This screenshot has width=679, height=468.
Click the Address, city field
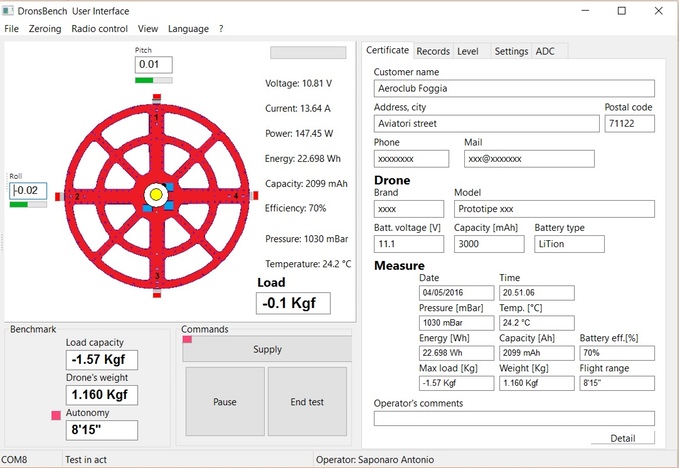point(487,123)
